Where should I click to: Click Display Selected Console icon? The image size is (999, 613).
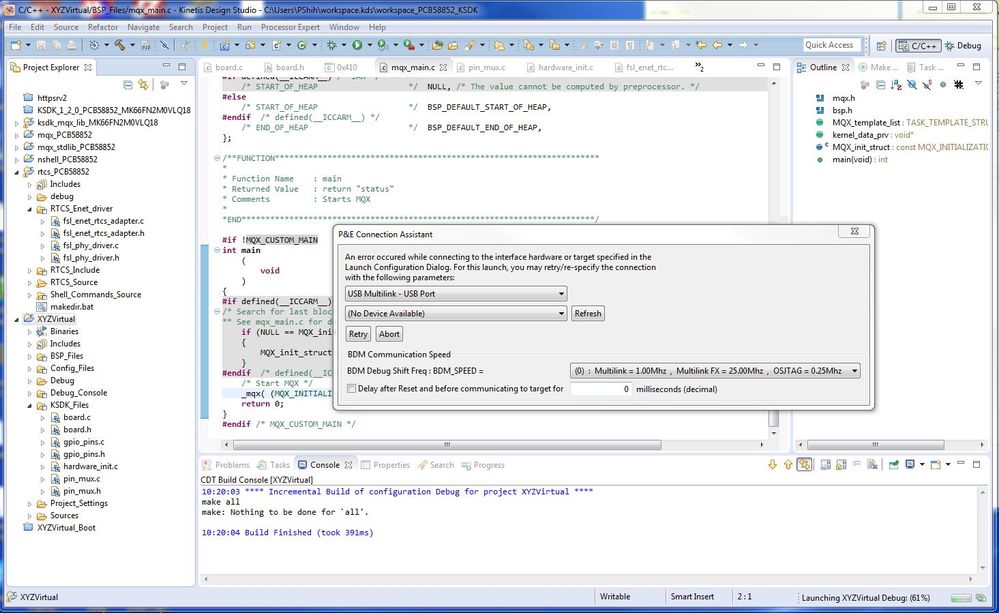click(910, 465)
